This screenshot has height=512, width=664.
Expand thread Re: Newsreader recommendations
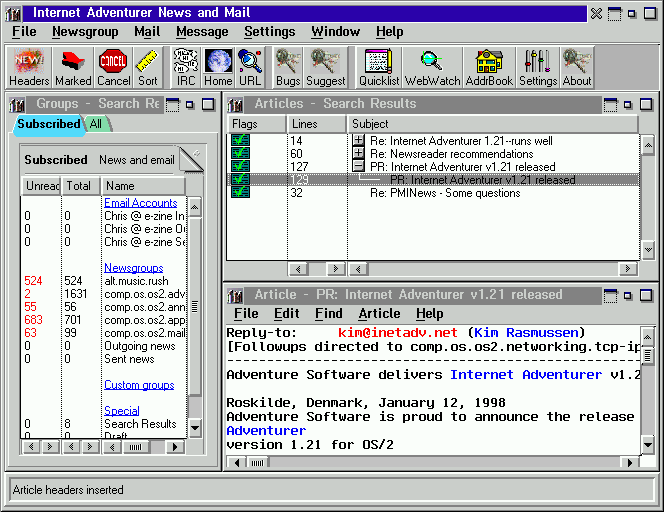(358, 153)
